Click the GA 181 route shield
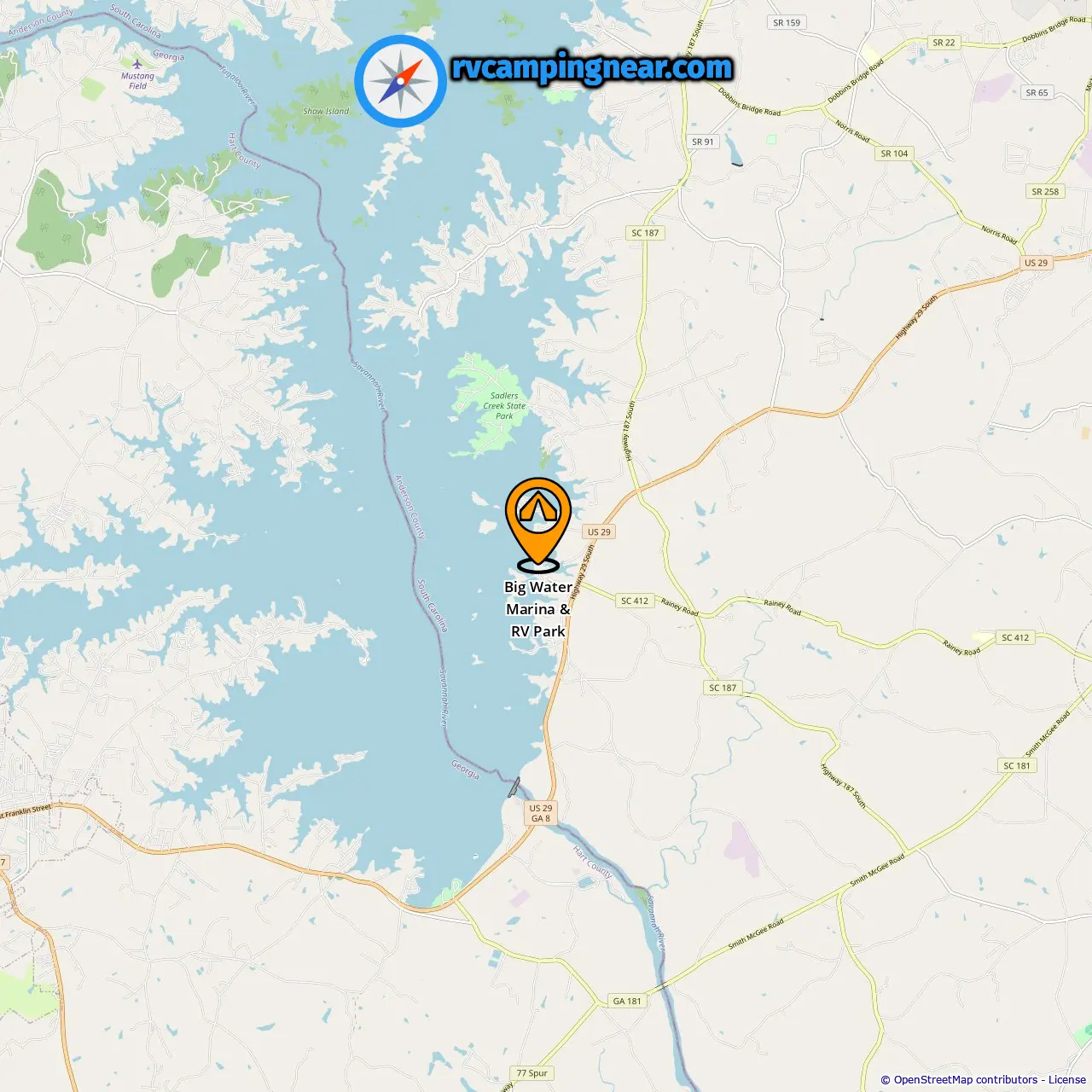The image size is (1092, 1092). 627,1001
